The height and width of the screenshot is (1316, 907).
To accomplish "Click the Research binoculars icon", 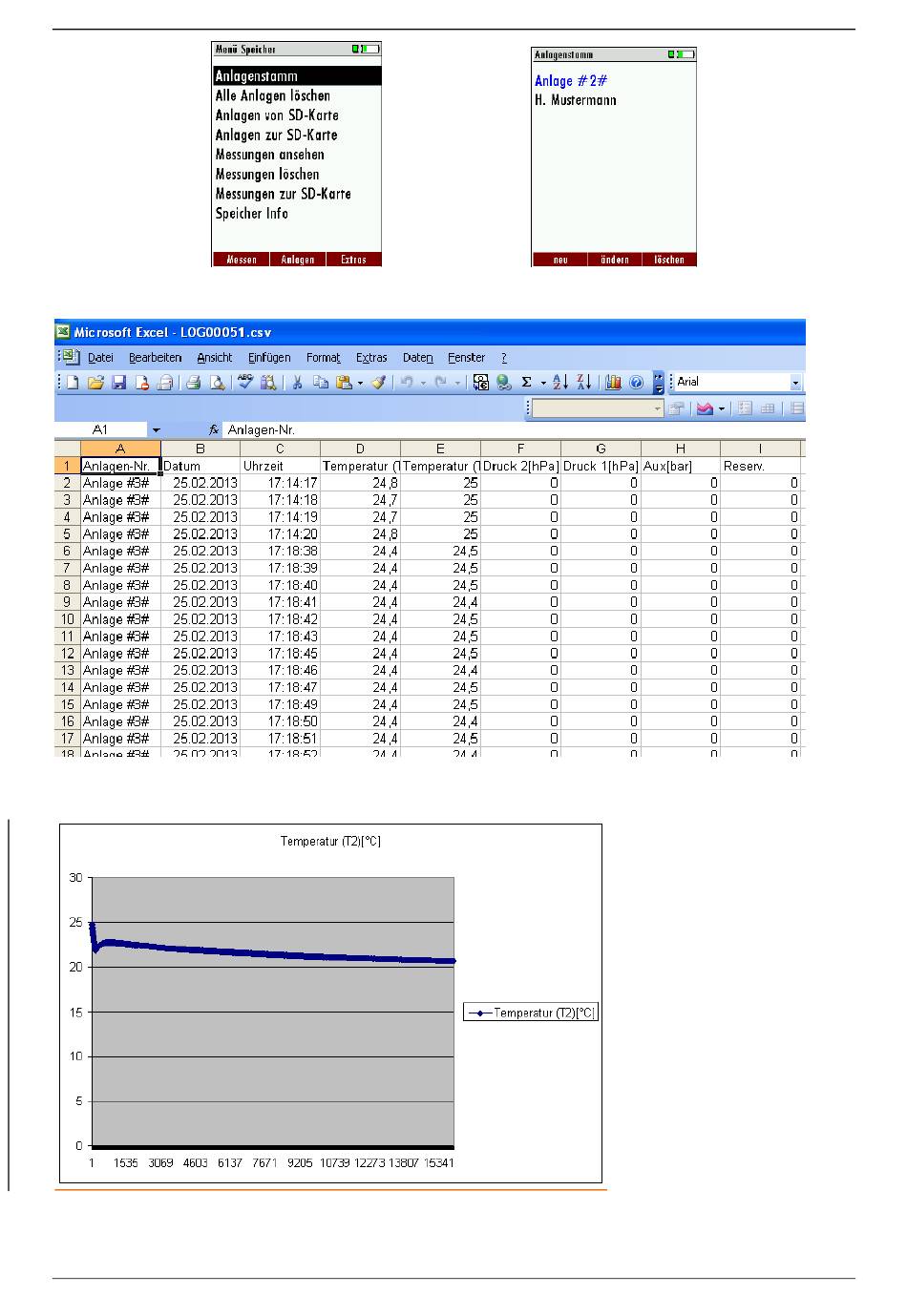I will click(x=268, y=383).
